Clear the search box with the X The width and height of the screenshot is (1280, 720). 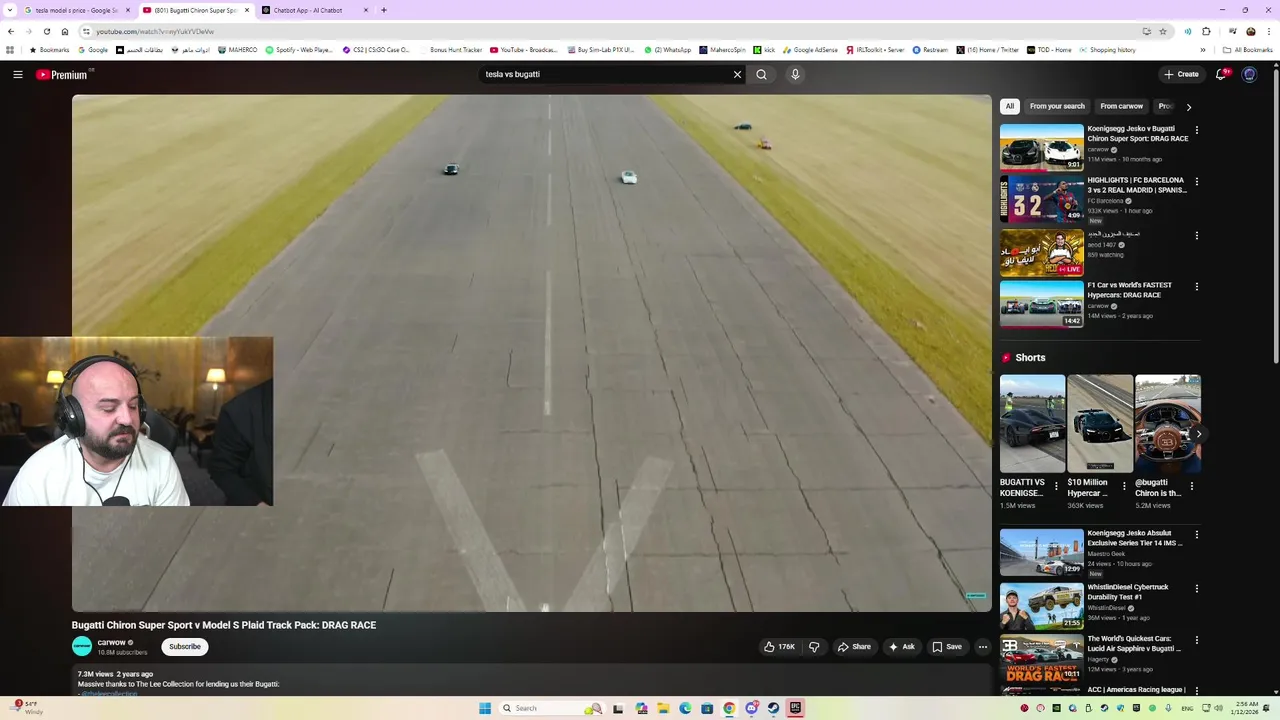737,74
